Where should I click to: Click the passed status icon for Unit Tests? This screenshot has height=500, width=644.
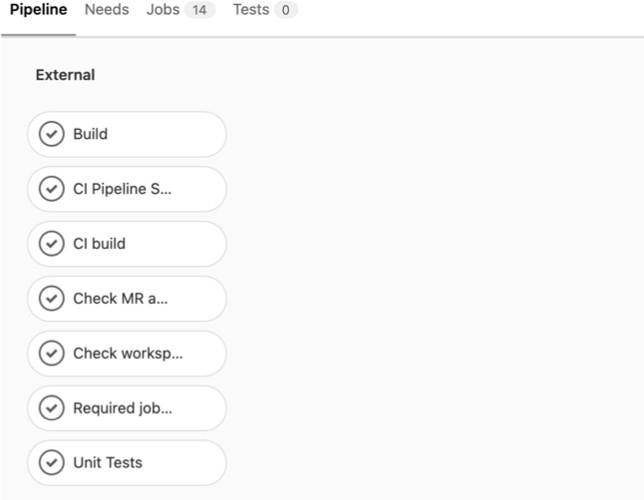pos(51,462)
